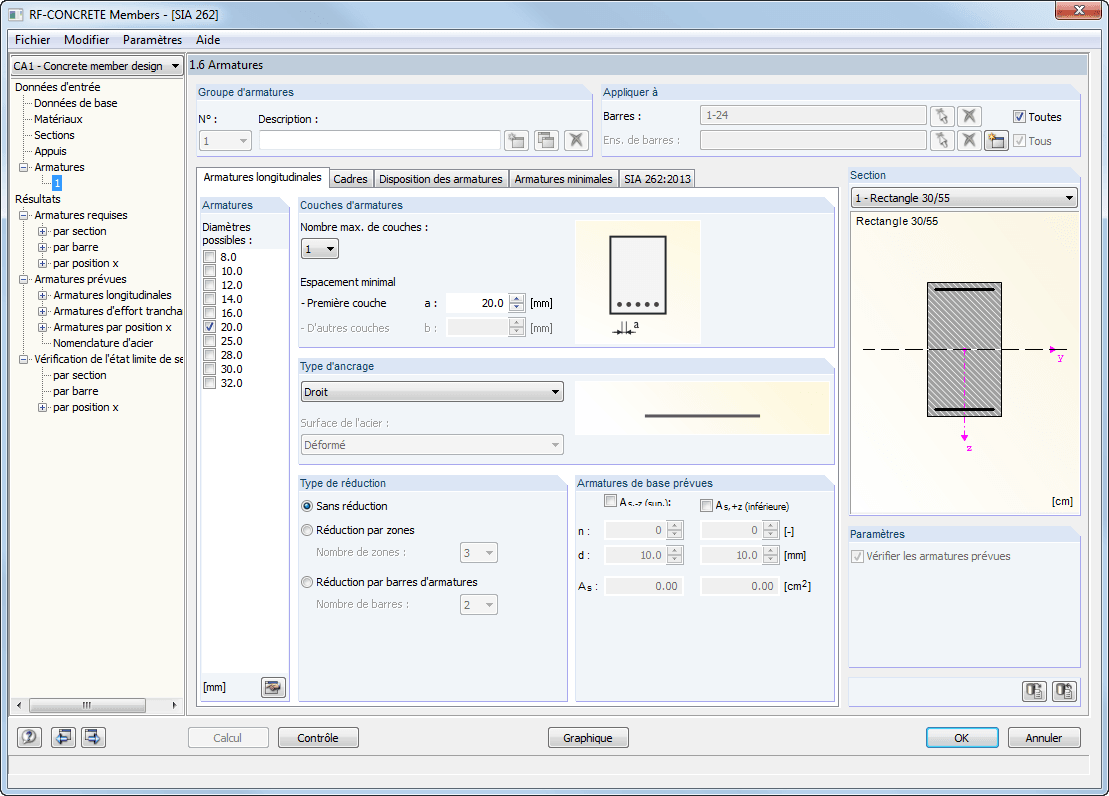This screenshot has height=796, width=1109.
Task: Open the diameter library icon below the list
Action: pos(273,687)
